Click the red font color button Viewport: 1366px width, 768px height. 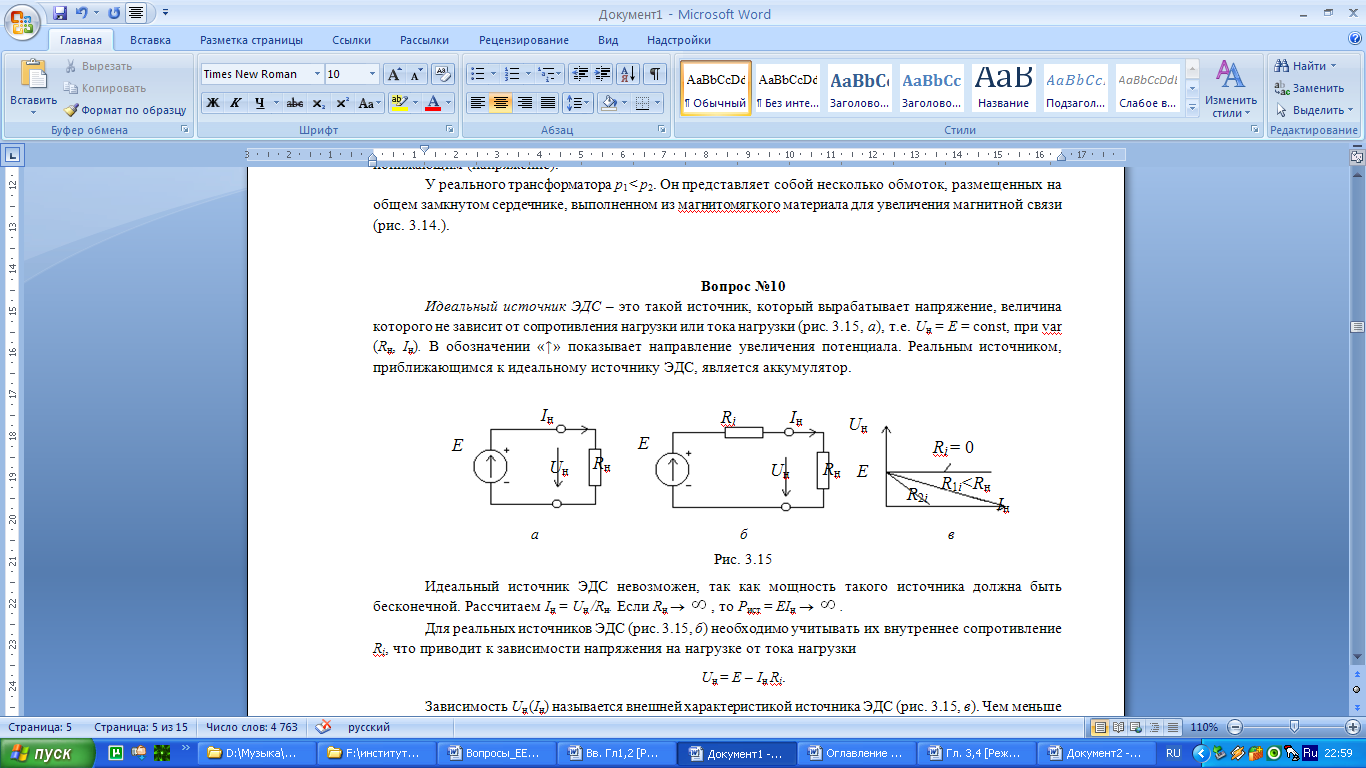tap(433, 103)
